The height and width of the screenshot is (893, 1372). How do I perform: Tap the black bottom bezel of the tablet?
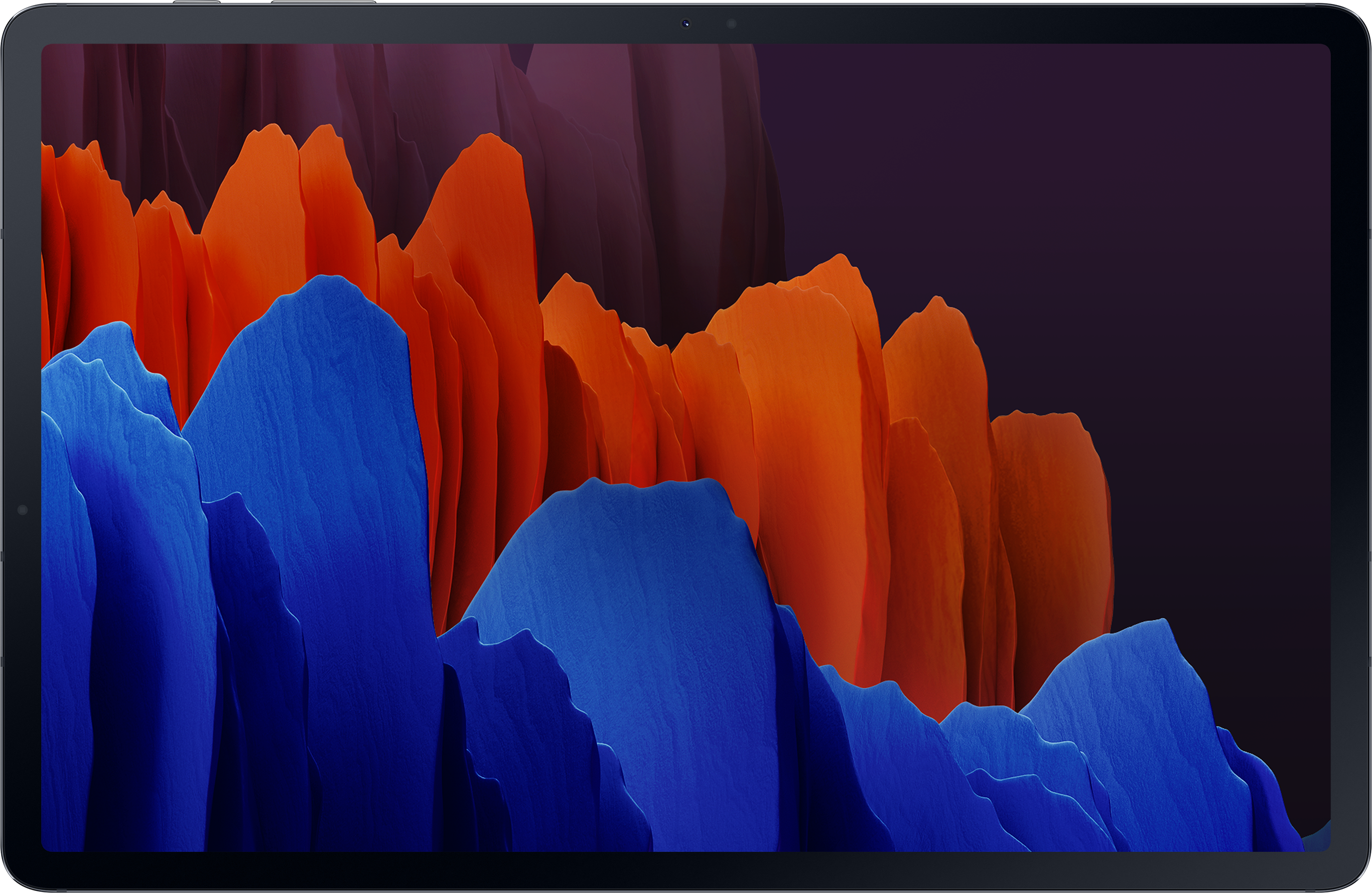686,871
